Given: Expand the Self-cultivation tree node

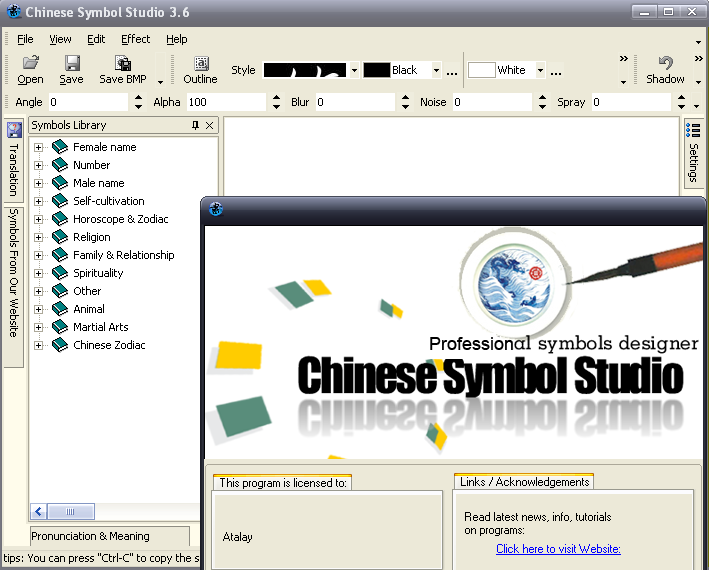Looking at the screenshot, I should (38, 202).
